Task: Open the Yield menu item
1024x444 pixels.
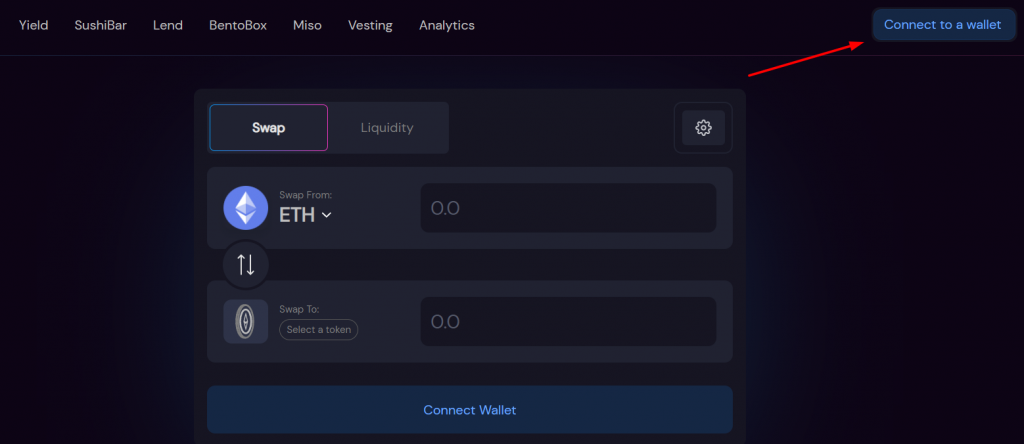Action: coord(34,25)
